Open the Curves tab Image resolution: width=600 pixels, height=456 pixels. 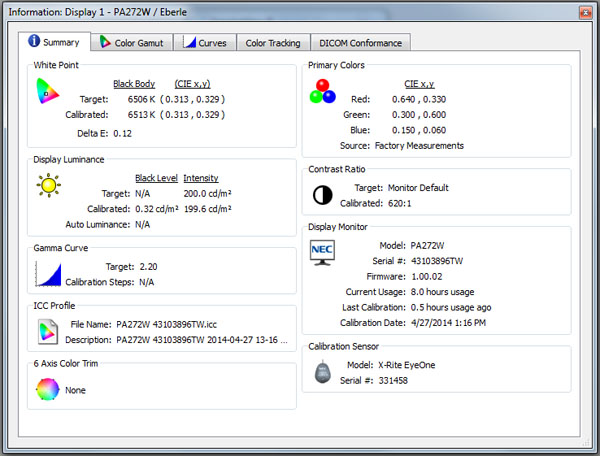(x=207, y=43)
